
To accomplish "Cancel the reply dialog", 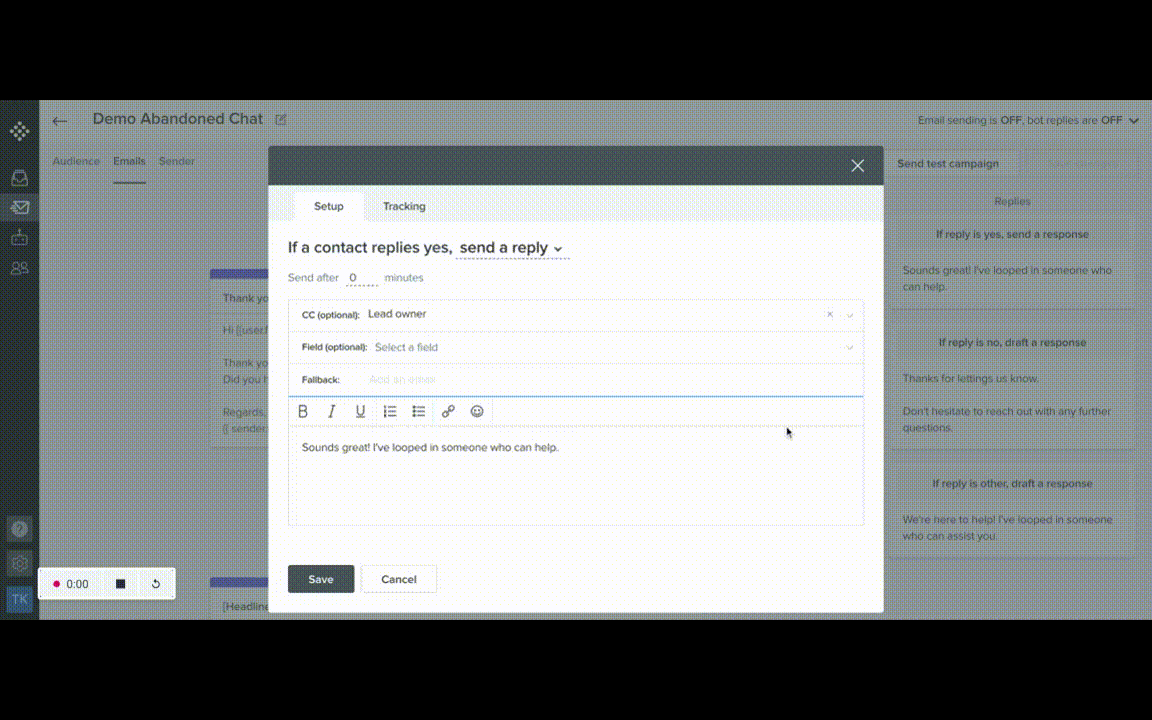I will (x=399, y=579).
